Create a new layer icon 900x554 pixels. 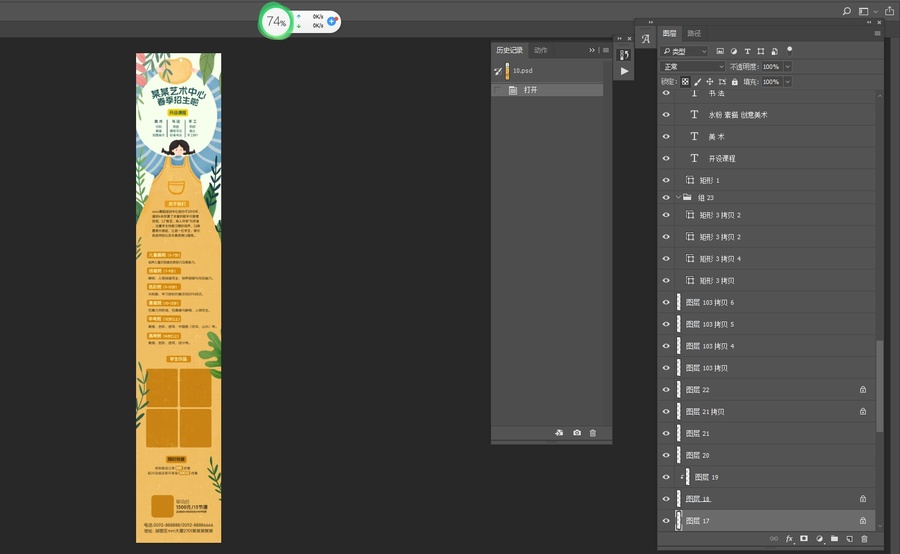coord(849,538)
